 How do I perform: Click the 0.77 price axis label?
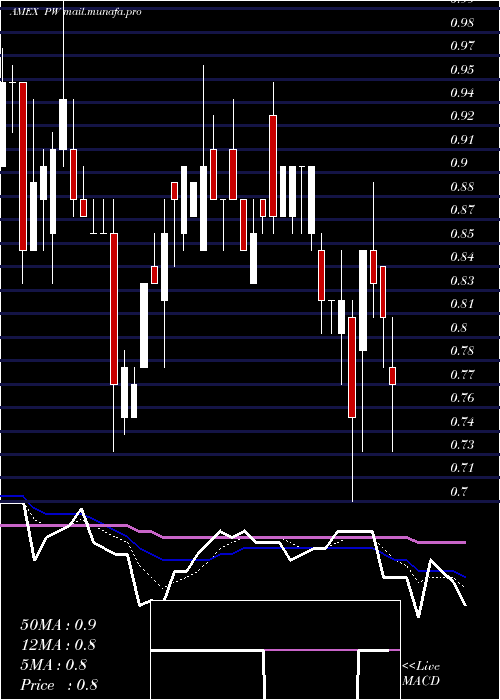[462, 374]
